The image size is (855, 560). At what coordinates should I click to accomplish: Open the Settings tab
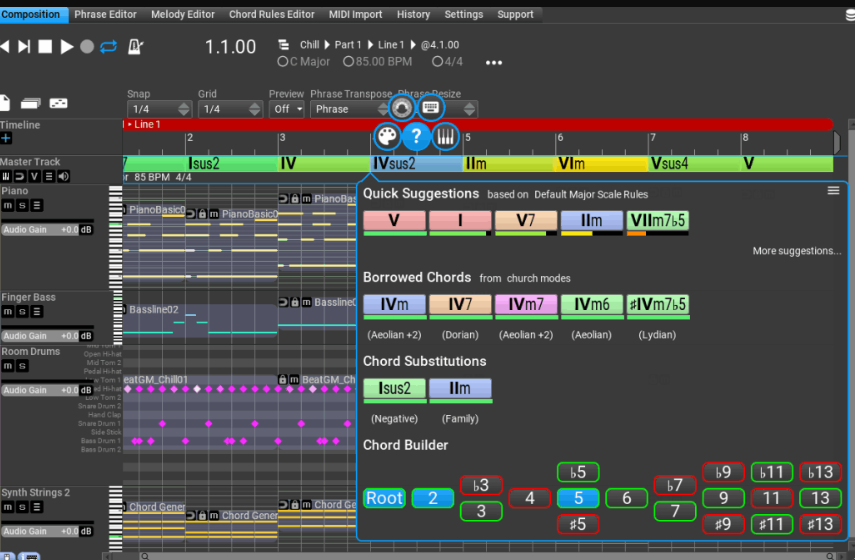click(463, 15)
